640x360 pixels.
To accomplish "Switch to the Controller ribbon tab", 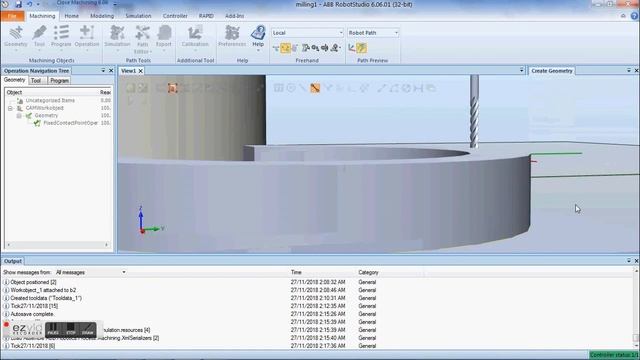I will tap(175, 16).
